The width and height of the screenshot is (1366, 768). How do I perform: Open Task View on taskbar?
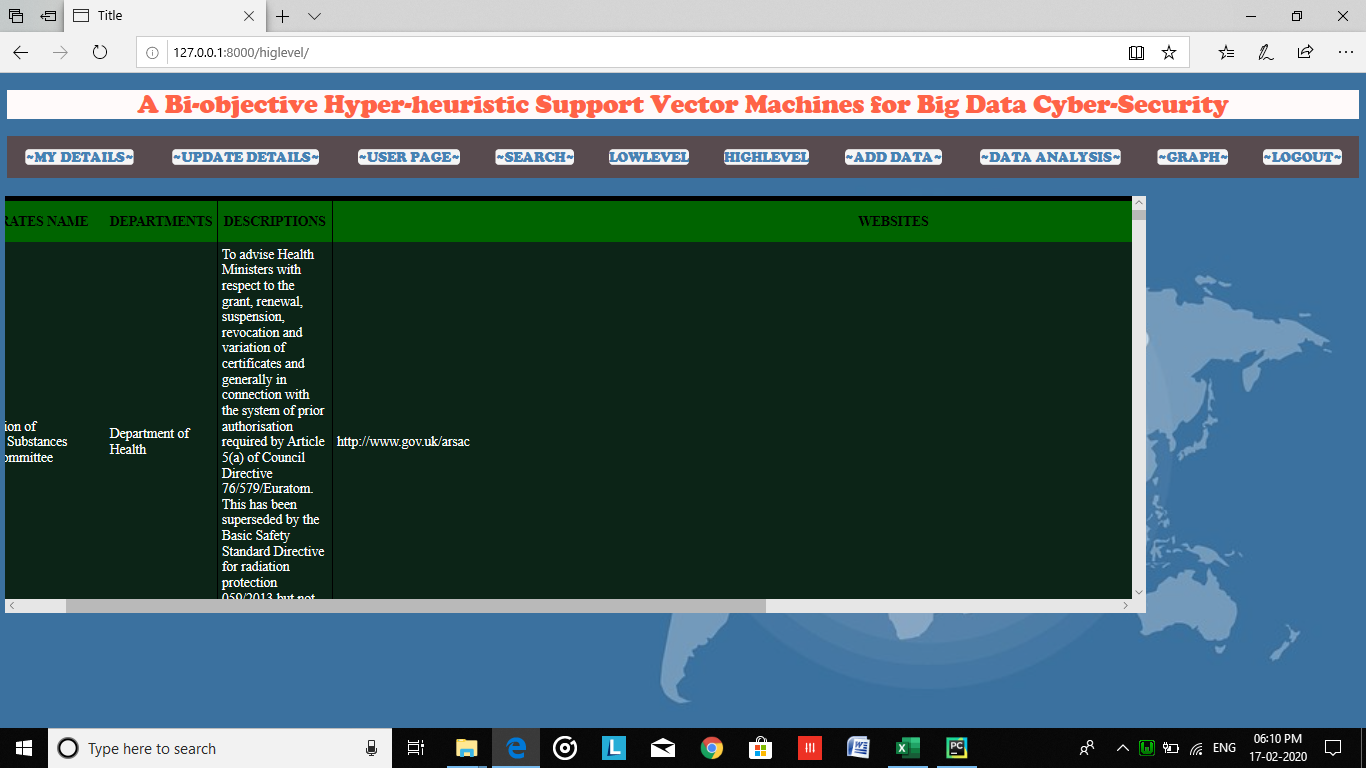point(417,748)
